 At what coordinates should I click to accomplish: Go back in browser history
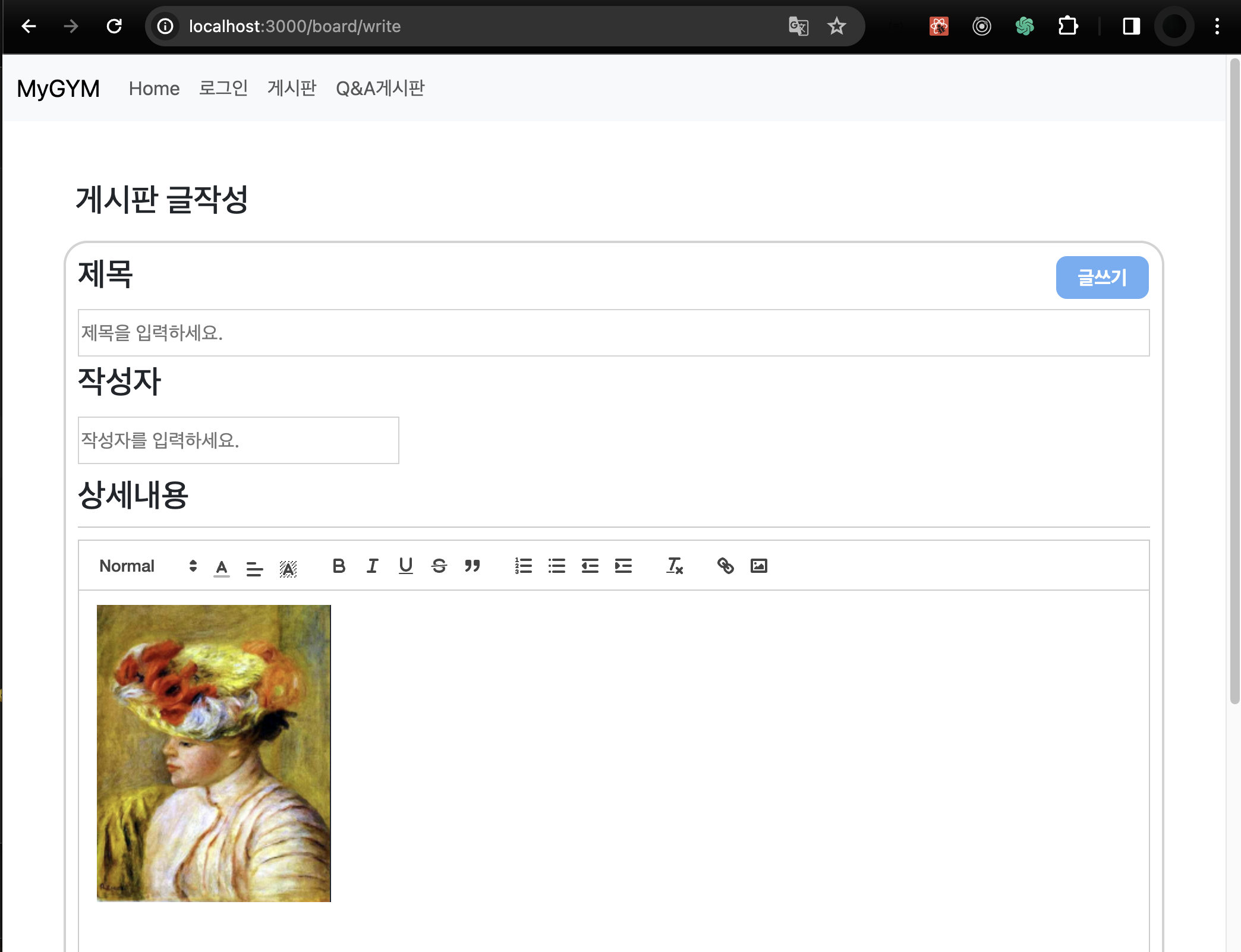click(29, 26)
